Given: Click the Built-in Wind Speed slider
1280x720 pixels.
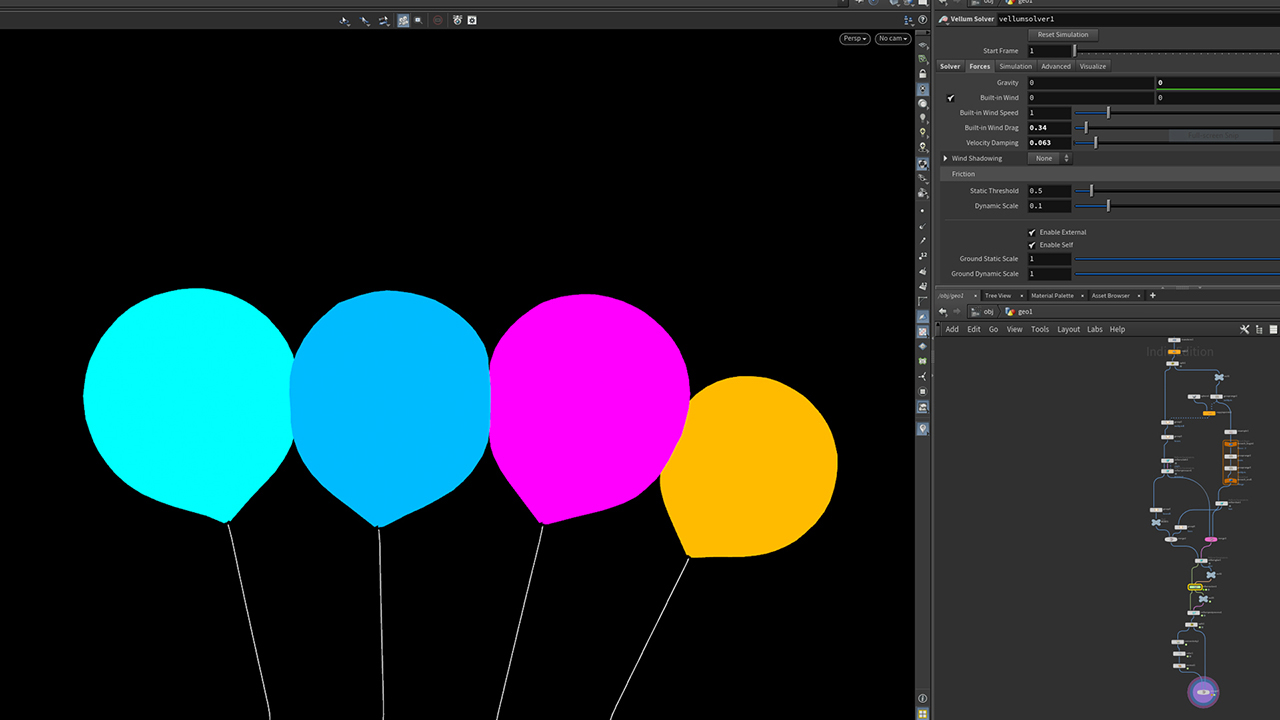Looking at the screenshot, I should pyautogui.click(x=1177, y=113).
